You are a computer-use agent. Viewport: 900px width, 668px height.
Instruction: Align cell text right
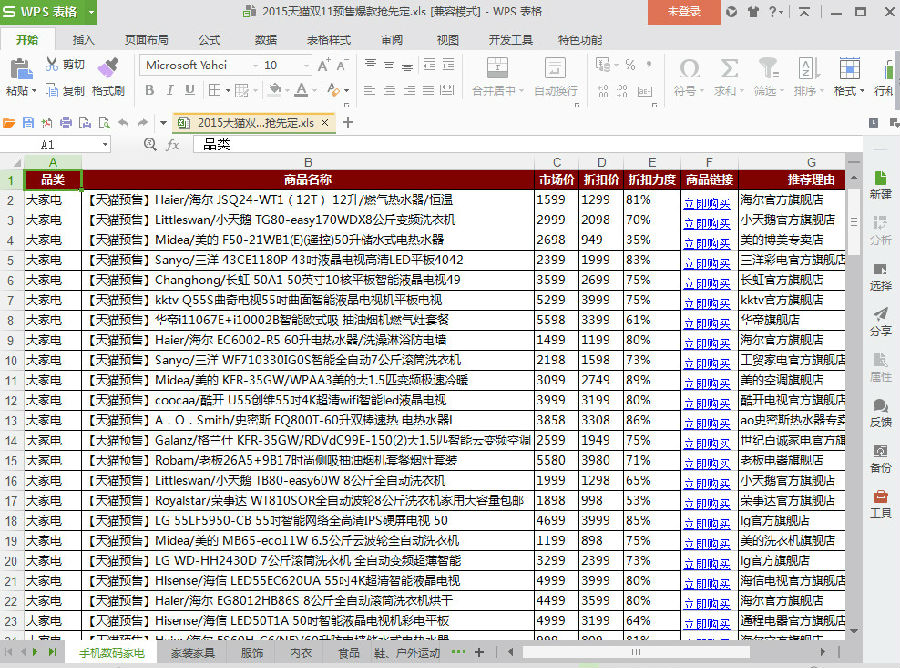409,90
